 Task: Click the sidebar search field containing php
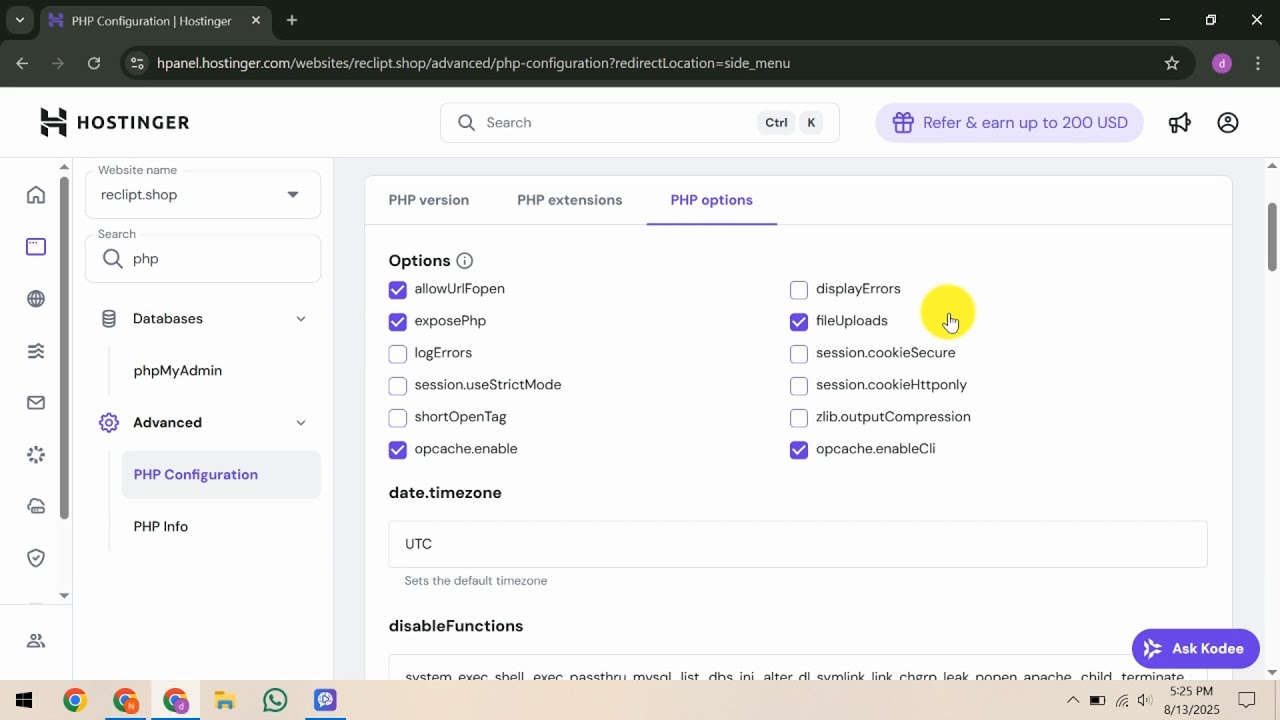tap(203, 259)
